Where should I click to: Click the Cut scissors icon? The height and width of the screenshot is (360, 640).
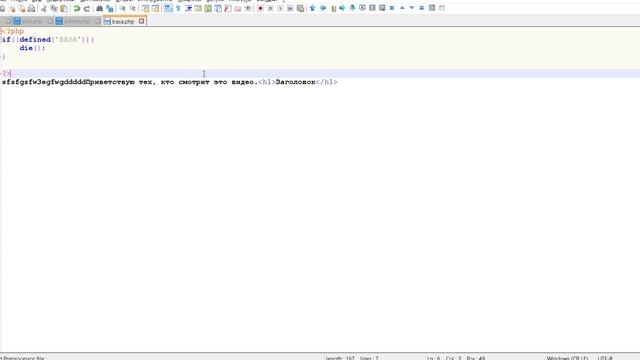tap(44, 8)
